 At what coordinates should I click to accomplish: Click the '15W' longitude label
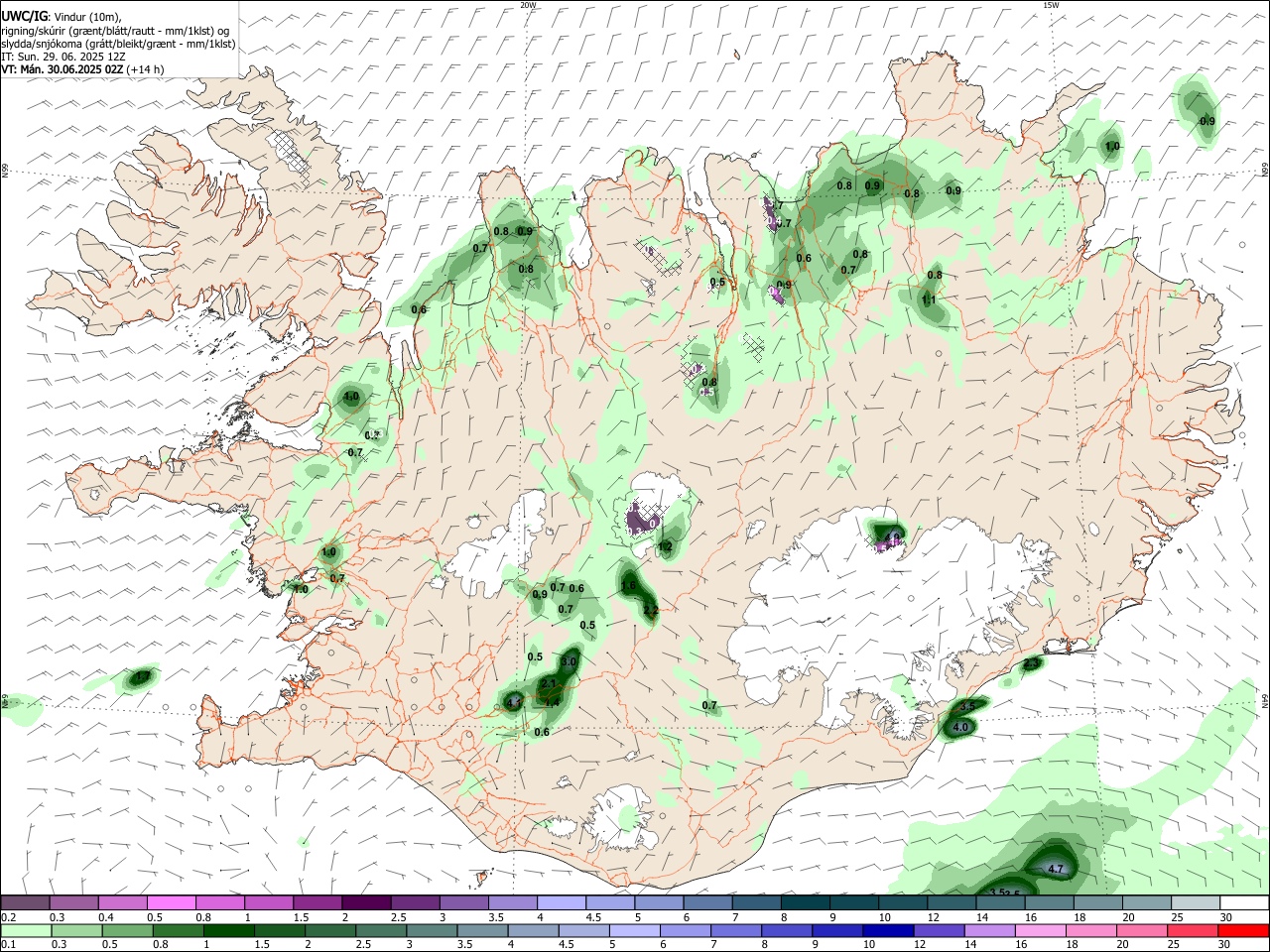click(x=1050, y=5)
